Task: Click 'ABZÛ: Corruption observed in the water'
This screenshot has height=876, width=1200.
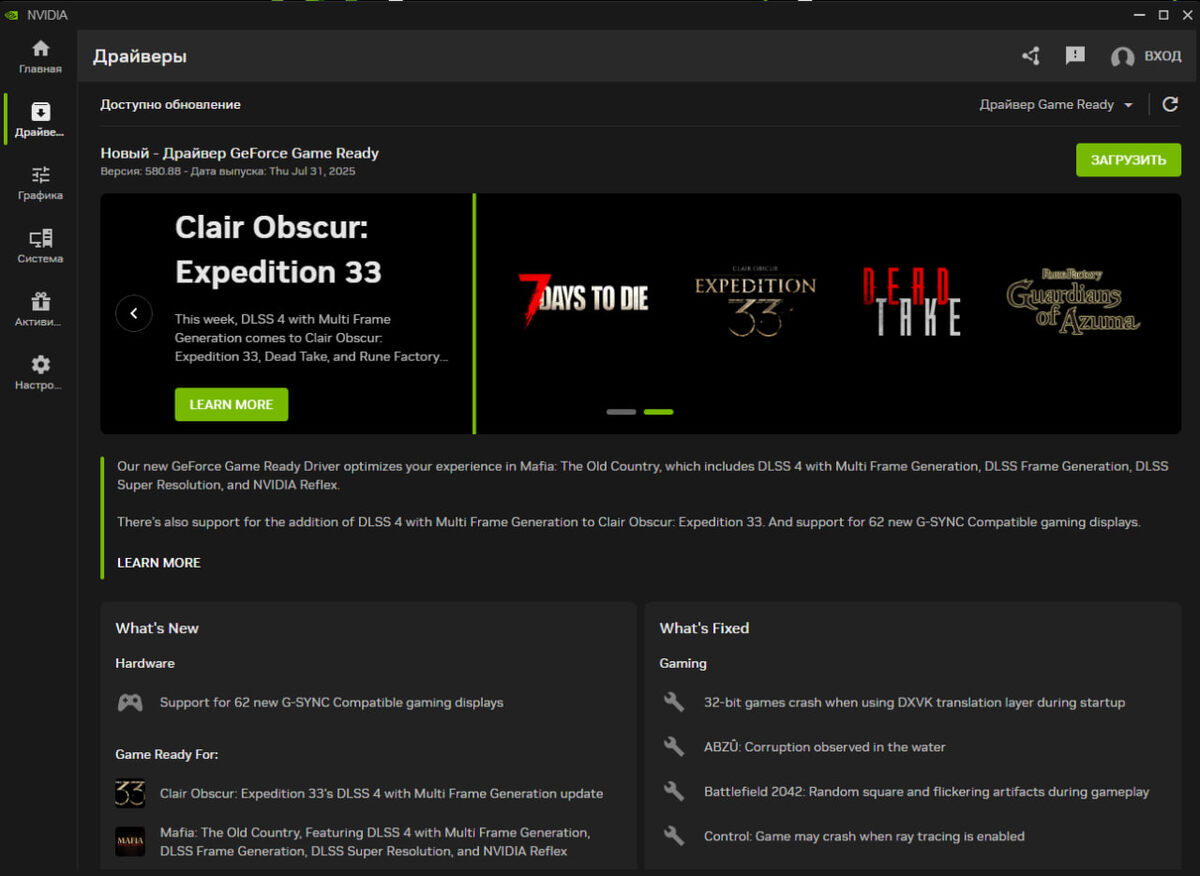Action: click(824, 746)
